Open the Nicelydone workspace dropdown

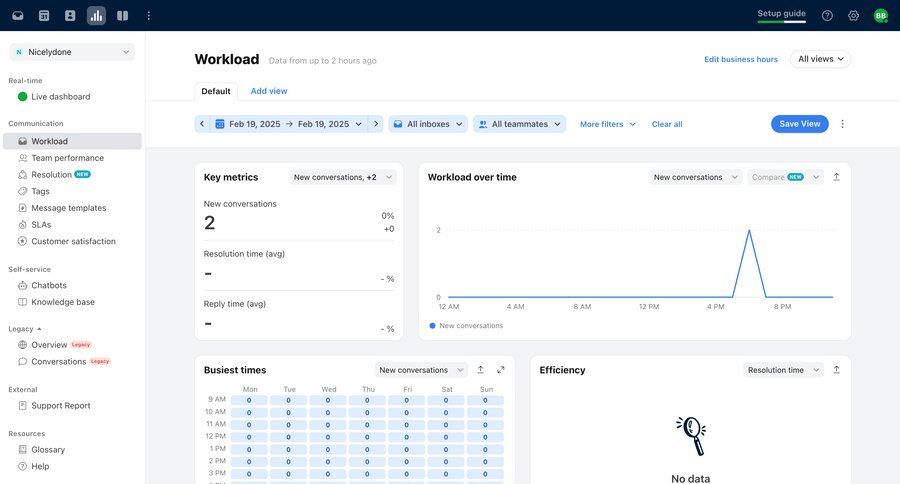72,52
